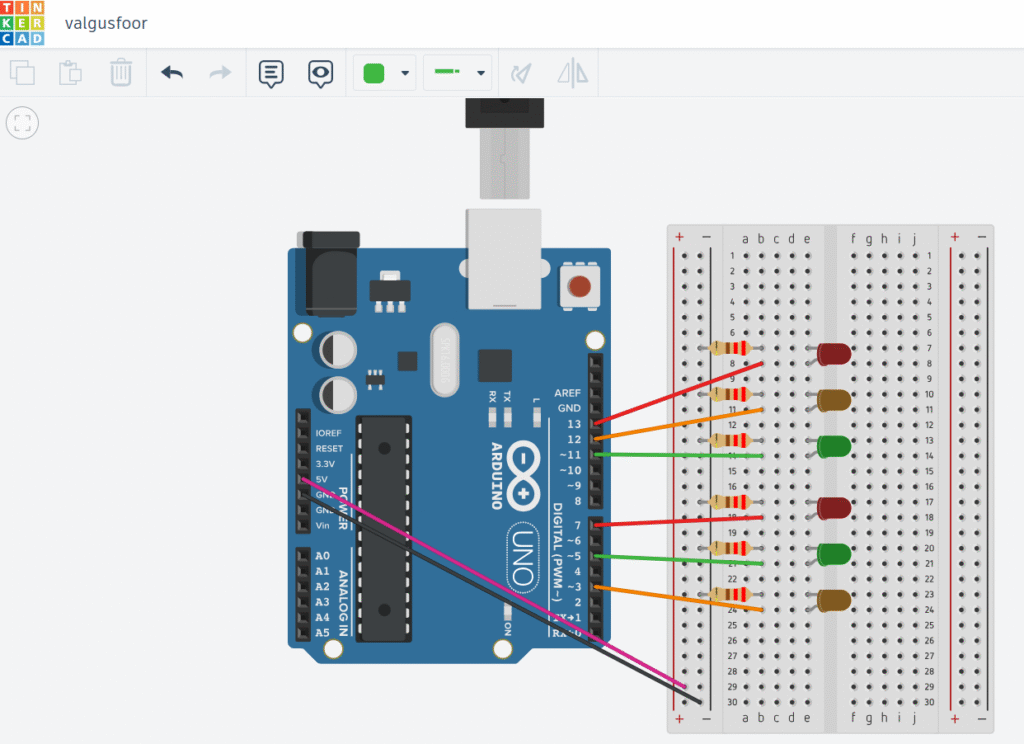
Task: Zoom to fit the circuit view
Action: [22, 123]
